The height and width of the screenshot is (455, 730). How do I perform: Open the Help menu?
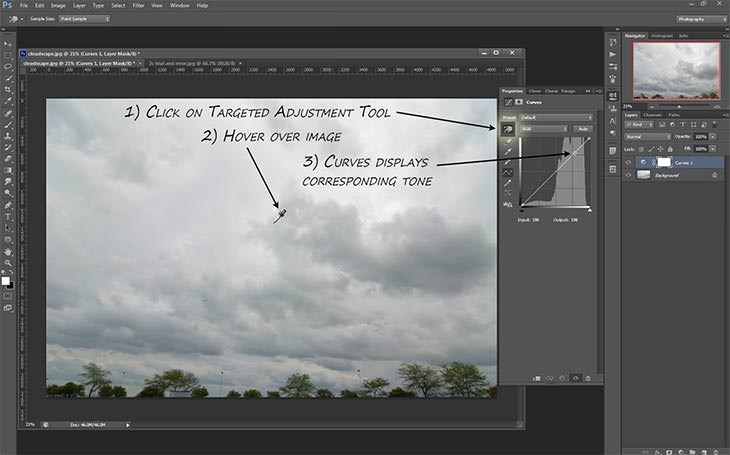coord(202,6)
